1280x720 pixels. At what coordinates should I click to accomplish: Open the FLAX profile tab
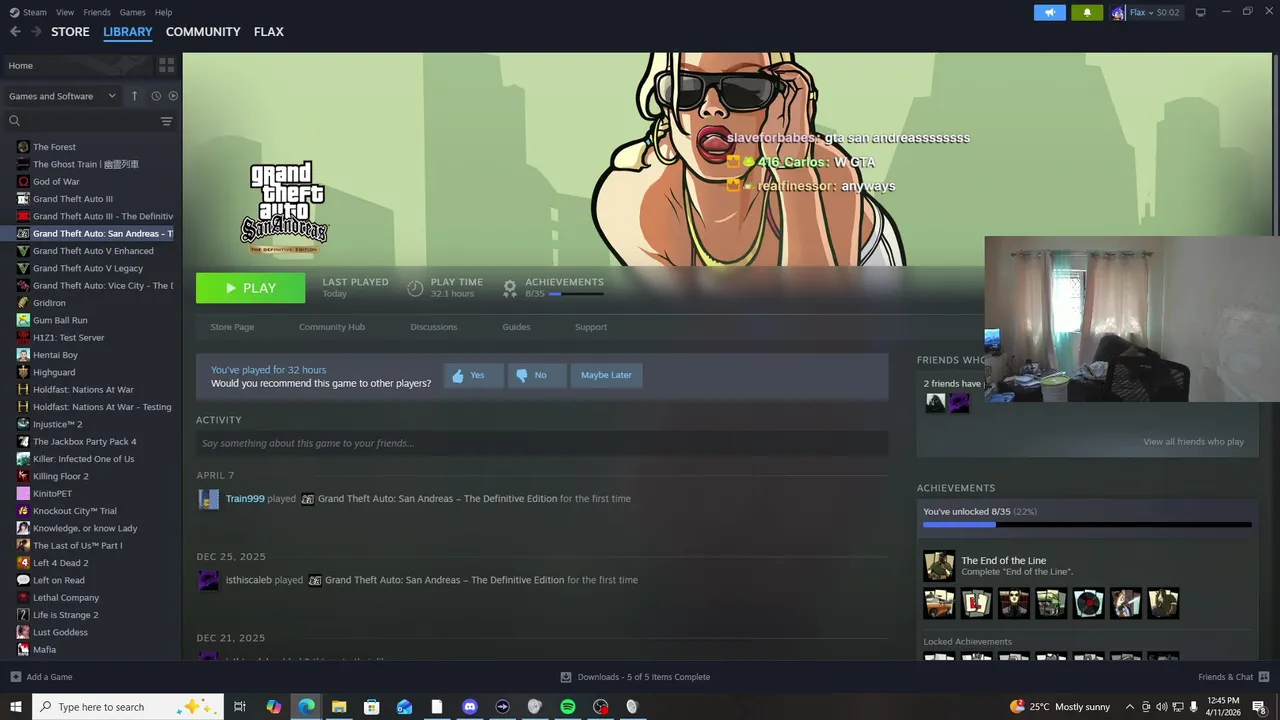[269, 32]
